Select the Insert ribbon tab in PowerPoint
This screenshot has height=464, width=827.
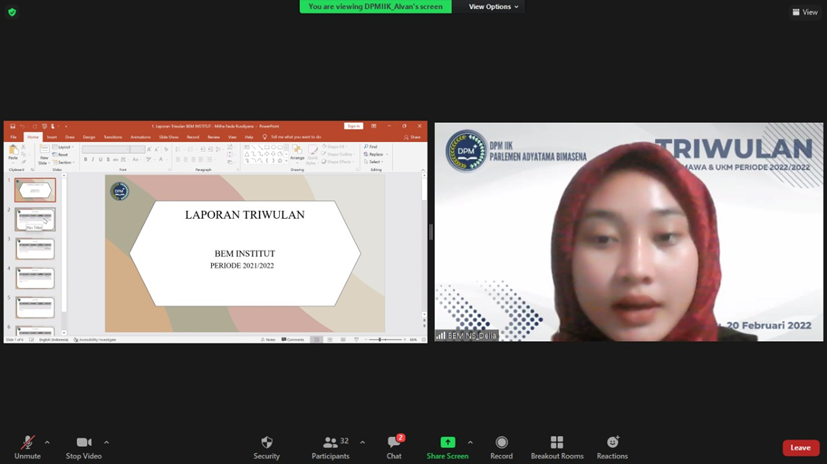[52, 137]
